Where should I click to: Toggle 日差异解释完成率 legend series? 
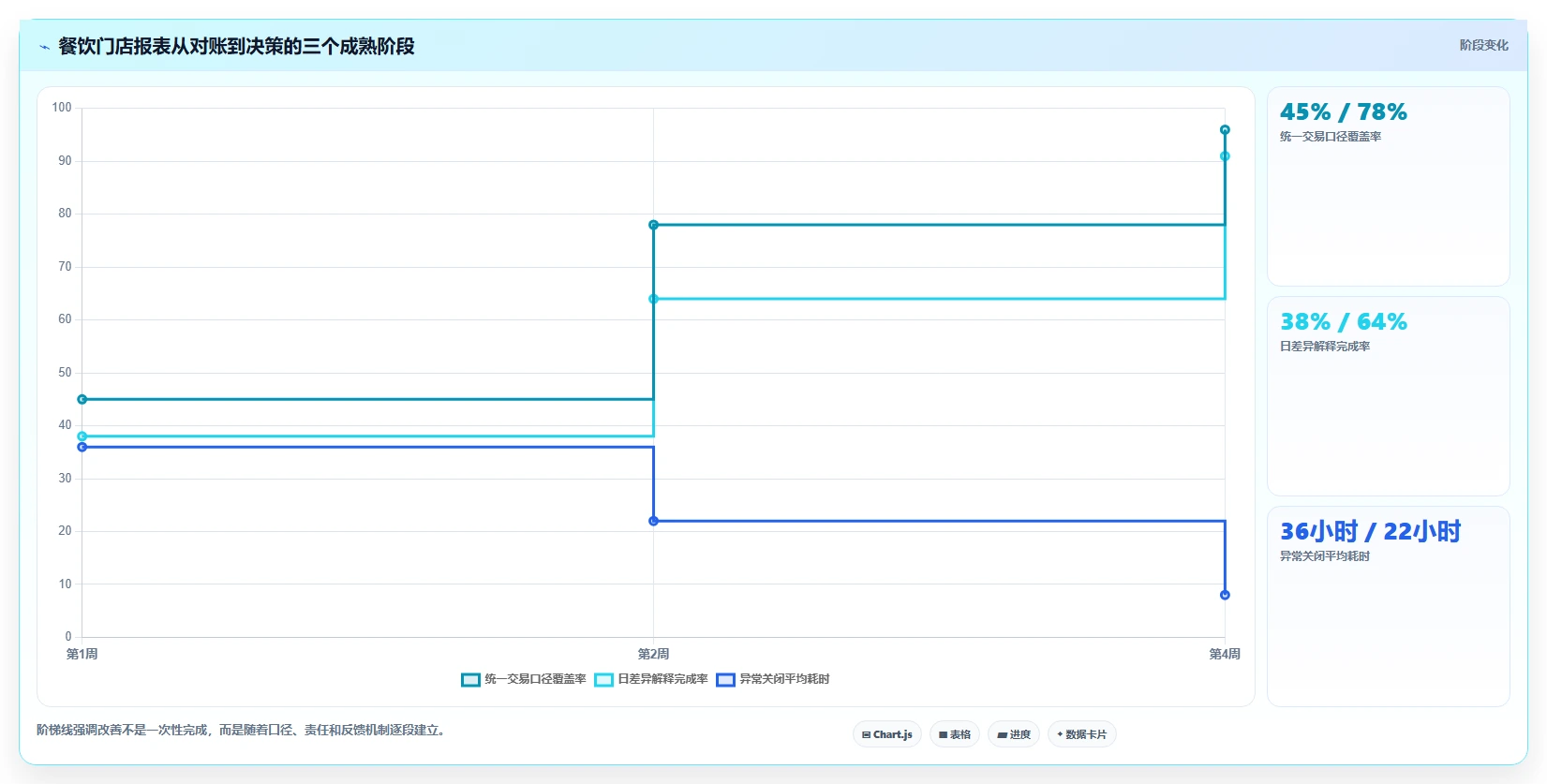[651, 679]
